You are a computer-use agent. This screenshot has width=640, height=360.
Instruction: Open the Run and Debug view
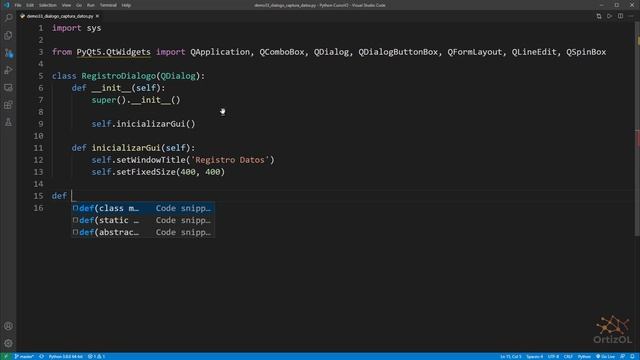[x=8, y=70]
